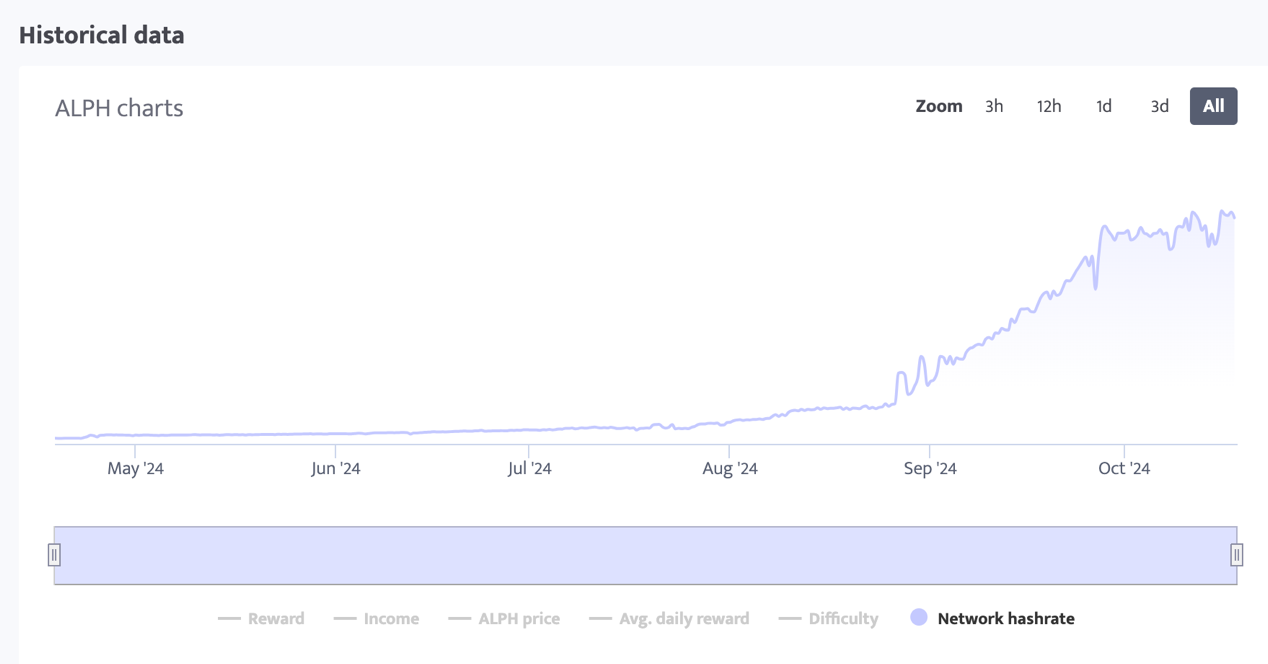Click the middle of the range selector bar
The image size is (1268, 664).
point(648,553)
